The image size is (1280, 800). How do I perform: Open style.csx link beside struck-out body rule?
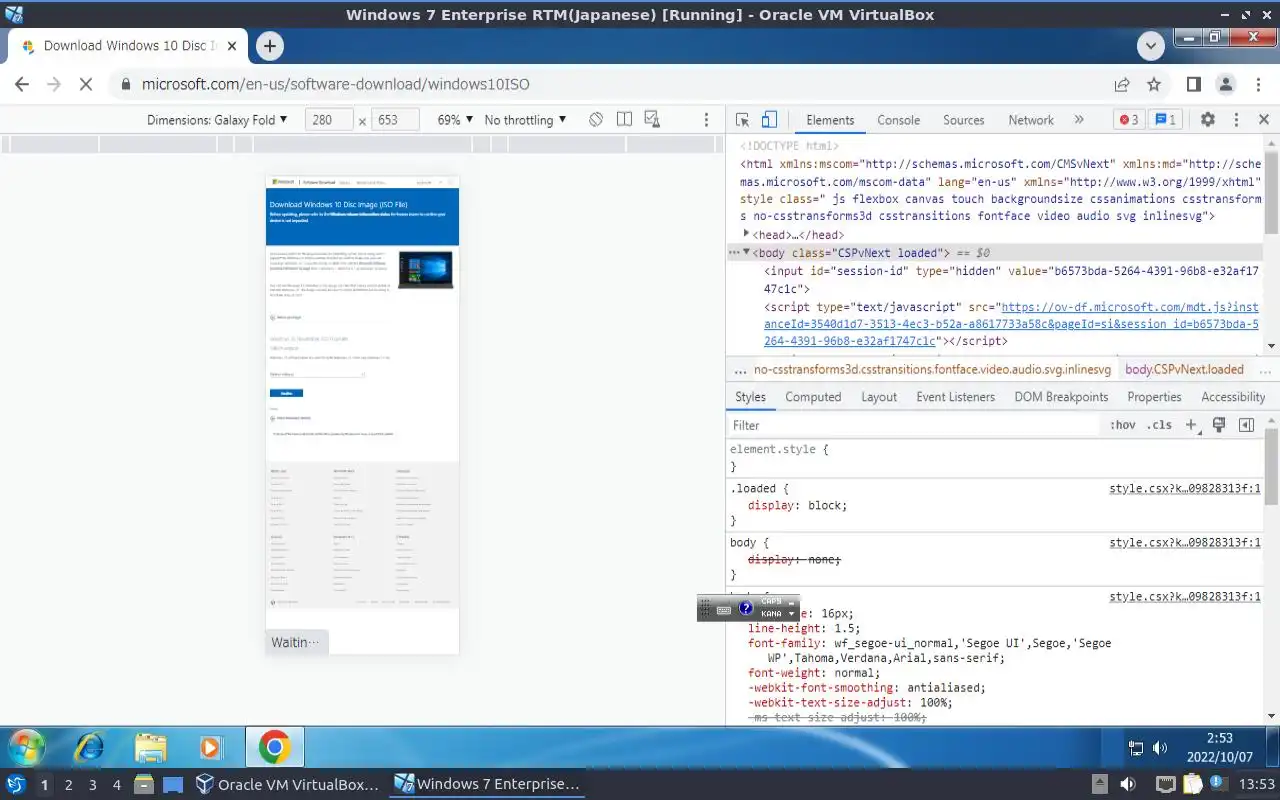click(1185, 543)
